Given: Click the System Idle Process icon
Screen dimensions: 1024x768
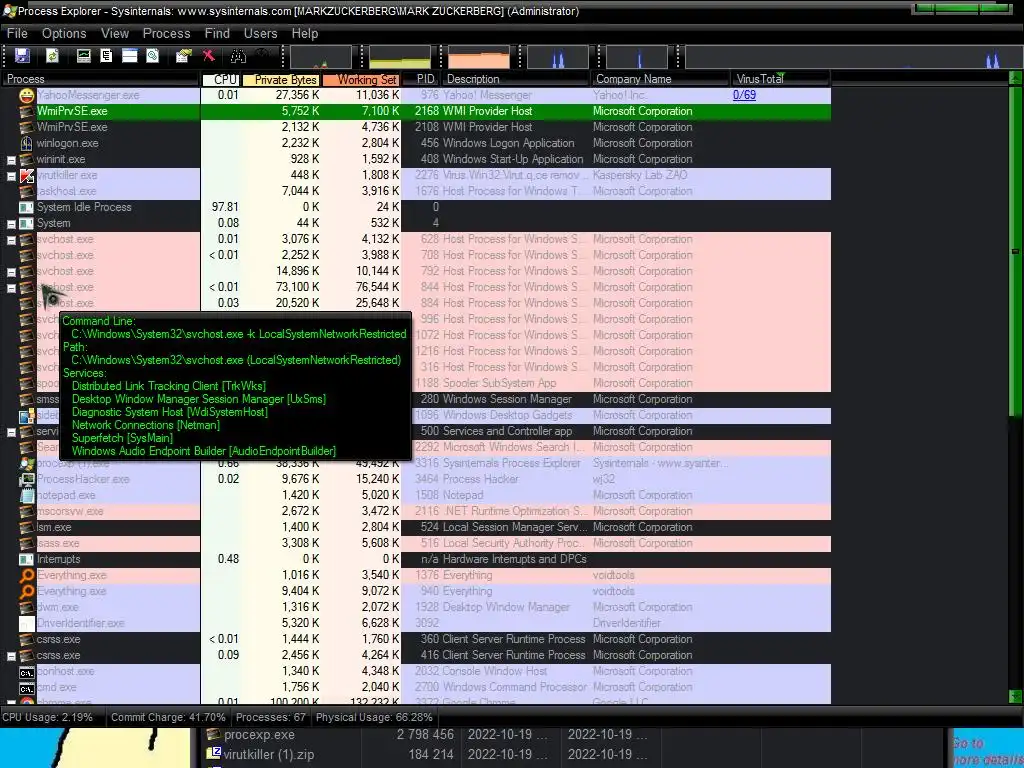Looking at the screenshot, I should pos(27,207).
